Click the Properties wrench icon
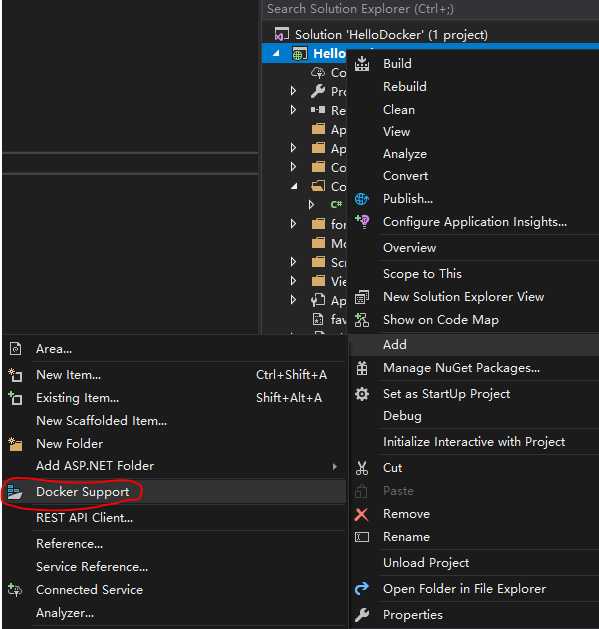 362,615
